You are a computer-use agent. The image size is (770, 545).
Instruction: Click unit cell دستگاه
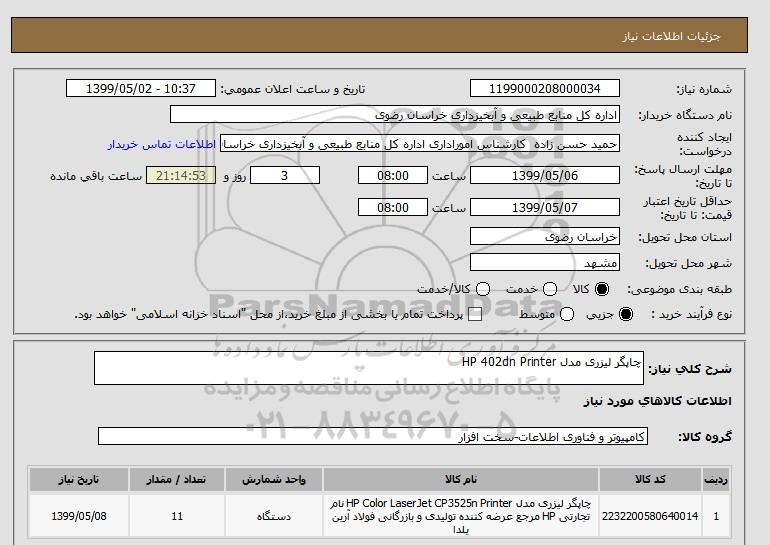(x=274, y=516)
